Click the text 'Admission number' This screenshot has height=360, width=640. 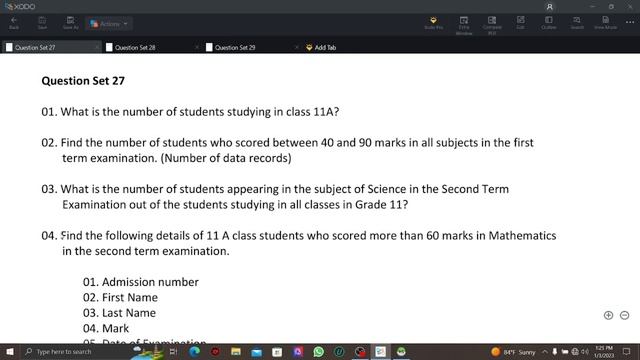[150, 282]
